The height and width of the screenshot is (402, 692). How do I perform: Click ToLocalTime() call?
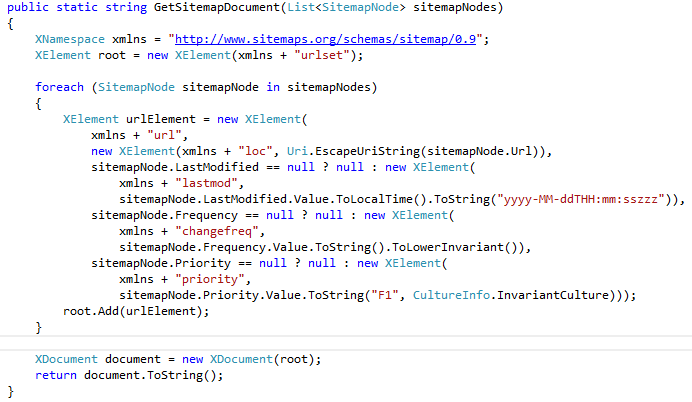[381, 199]
